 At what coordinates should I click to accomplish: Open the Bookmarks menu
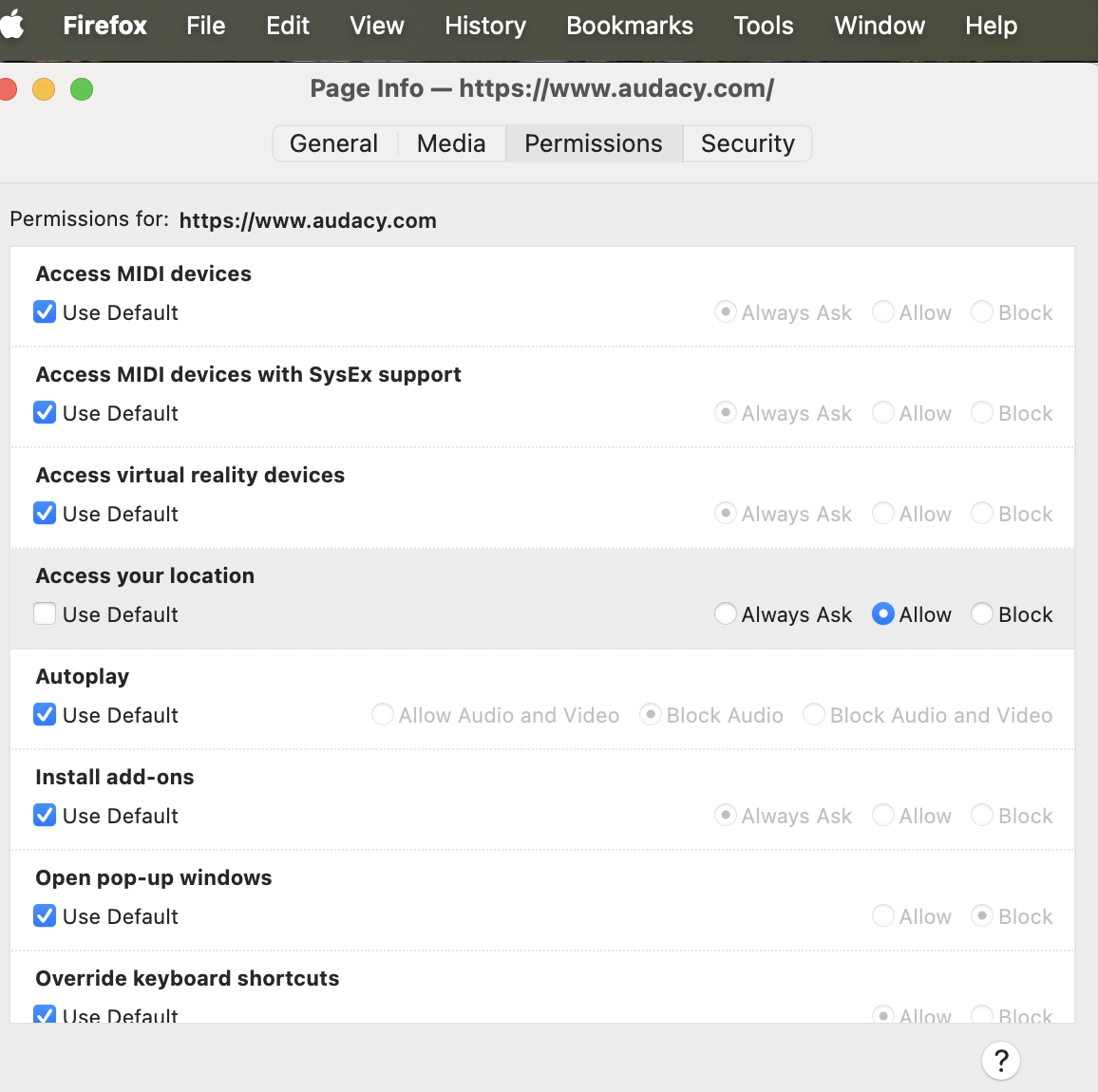pos(630,26)
